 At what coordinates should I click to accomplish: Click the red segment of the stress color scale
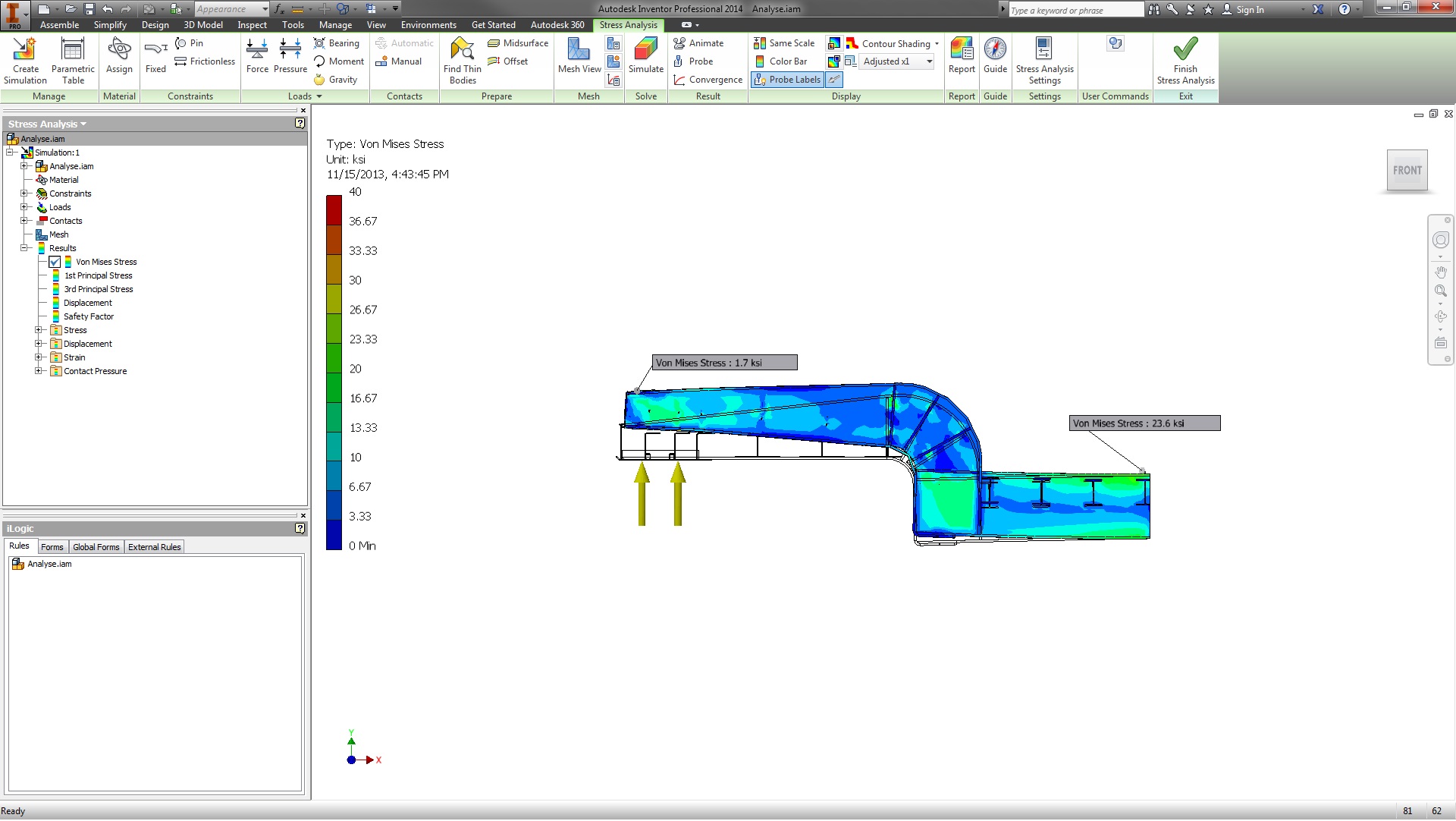(x=334, y=205)
